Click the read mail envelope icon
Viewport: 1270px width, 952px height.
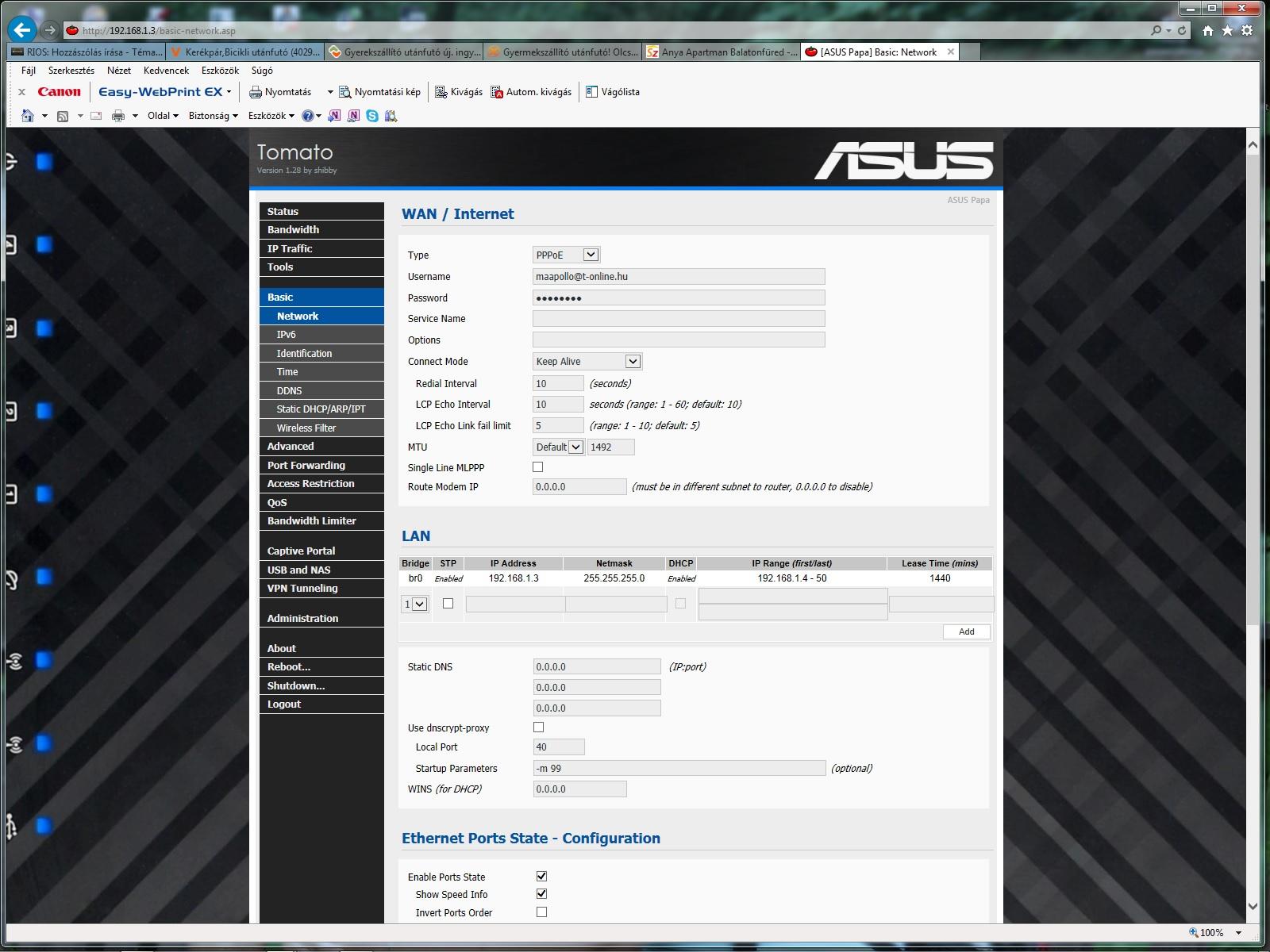[x=96, y=116]
